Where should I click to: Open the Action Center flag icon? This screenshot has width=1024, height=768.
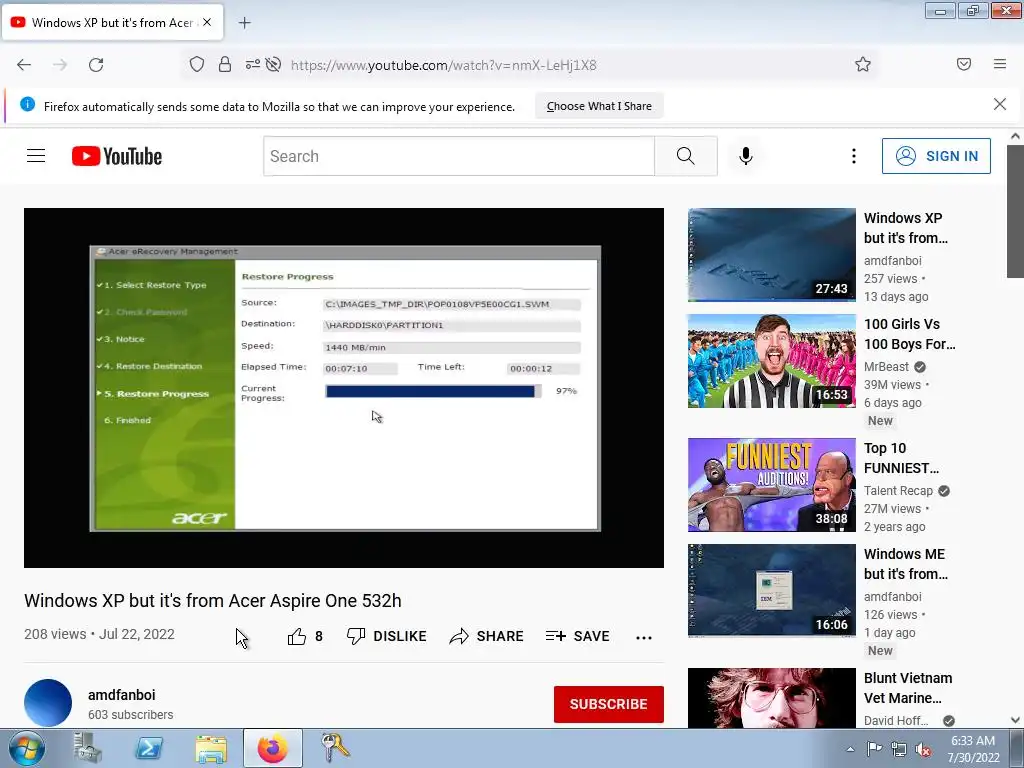[874, 749]
